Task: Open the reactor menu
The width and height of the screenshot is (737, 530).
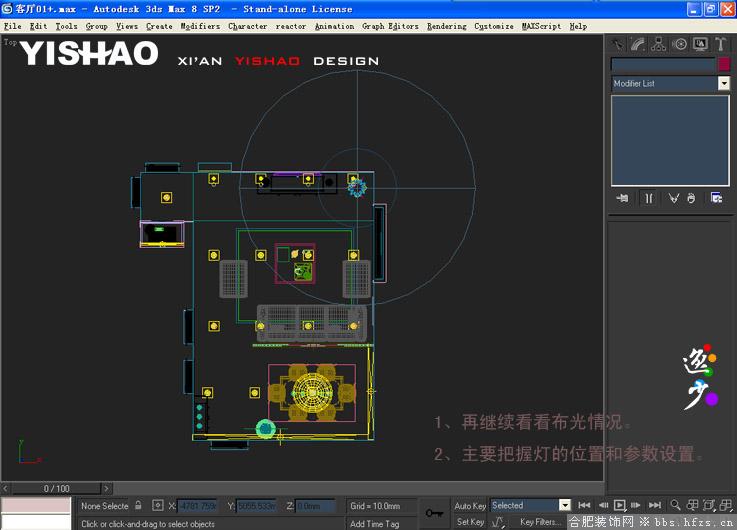Action: (x=290, y=26)
